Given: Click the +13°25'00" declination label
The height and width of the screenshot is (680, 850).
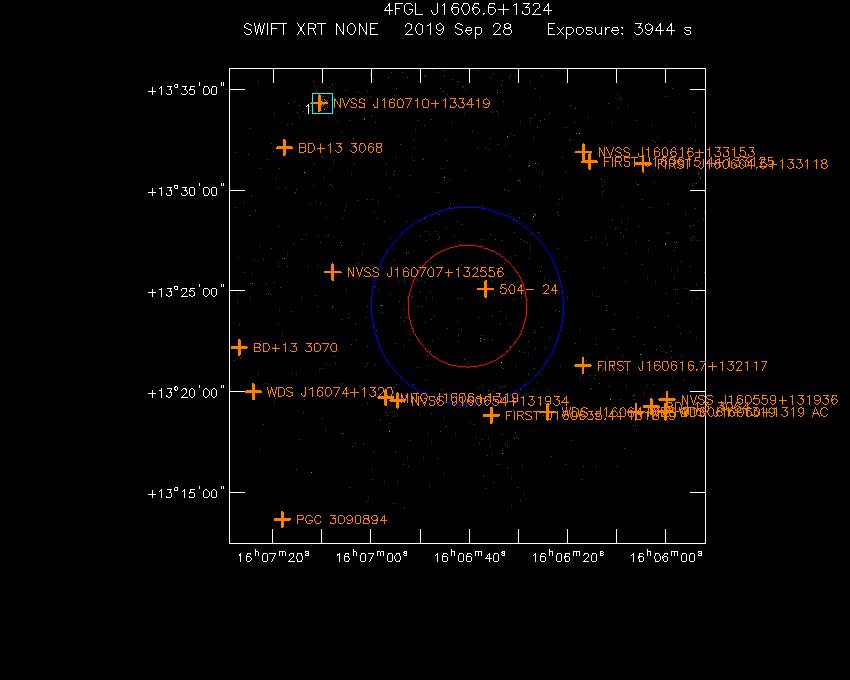Looking at the screenshot, I should (186, 292).
